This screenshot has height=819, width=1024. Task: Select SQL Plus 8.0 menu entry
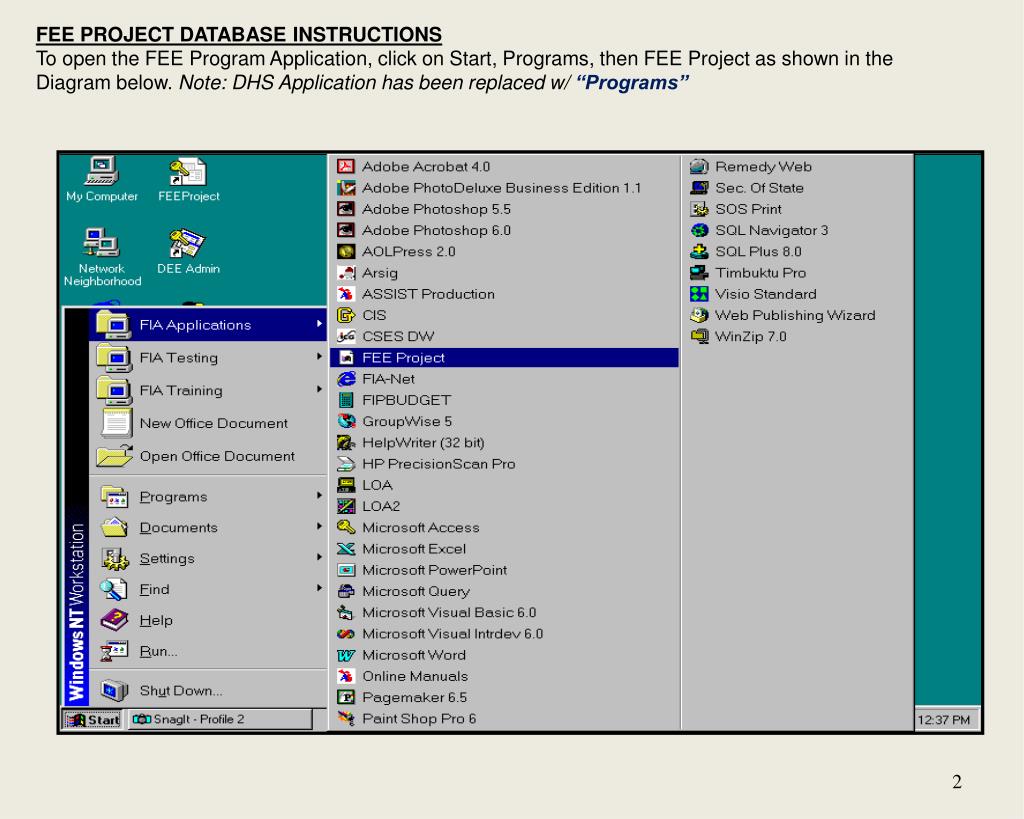[x=797, y=251]
